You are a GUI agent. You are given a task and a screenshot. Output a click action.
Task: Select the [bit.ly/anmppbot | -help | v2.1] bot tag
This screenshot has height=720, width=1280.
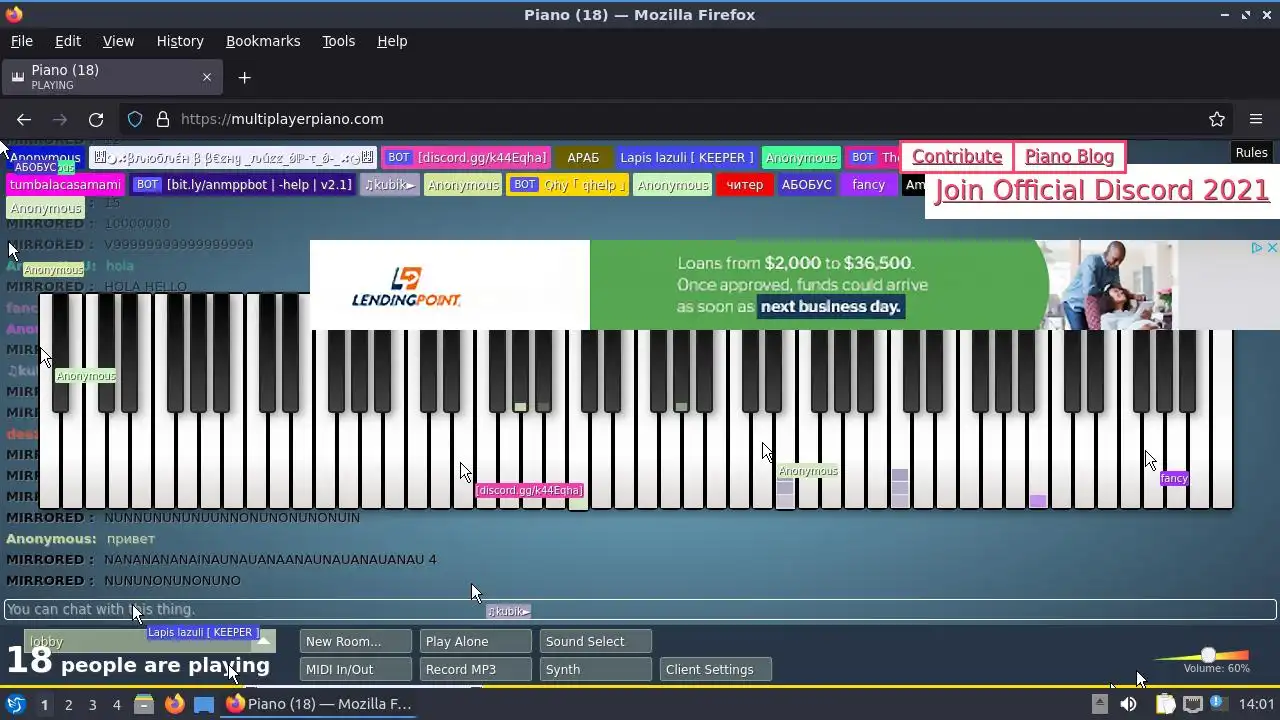243,185
